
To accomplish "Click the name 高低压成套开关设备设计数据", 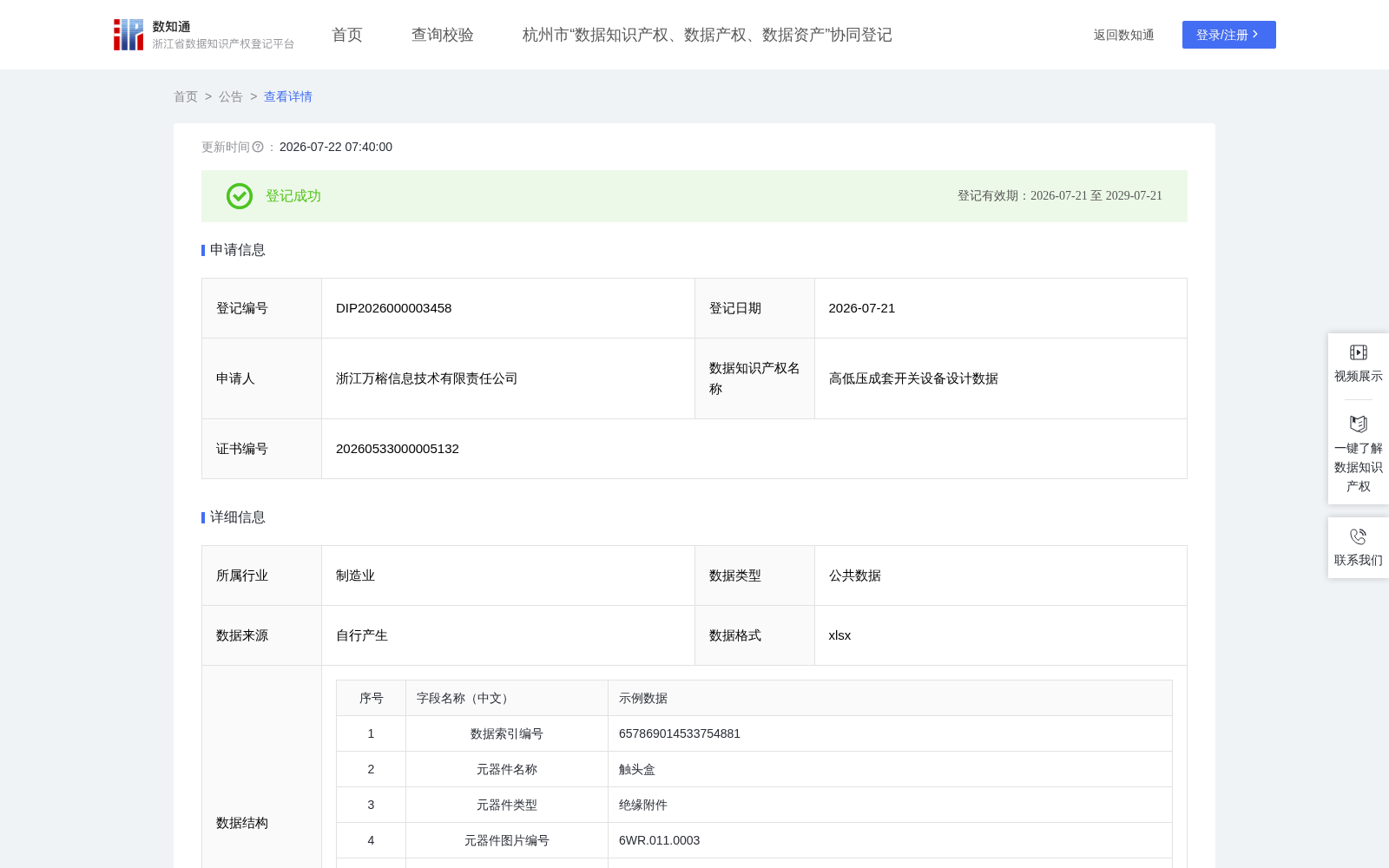I will point(913,378).
